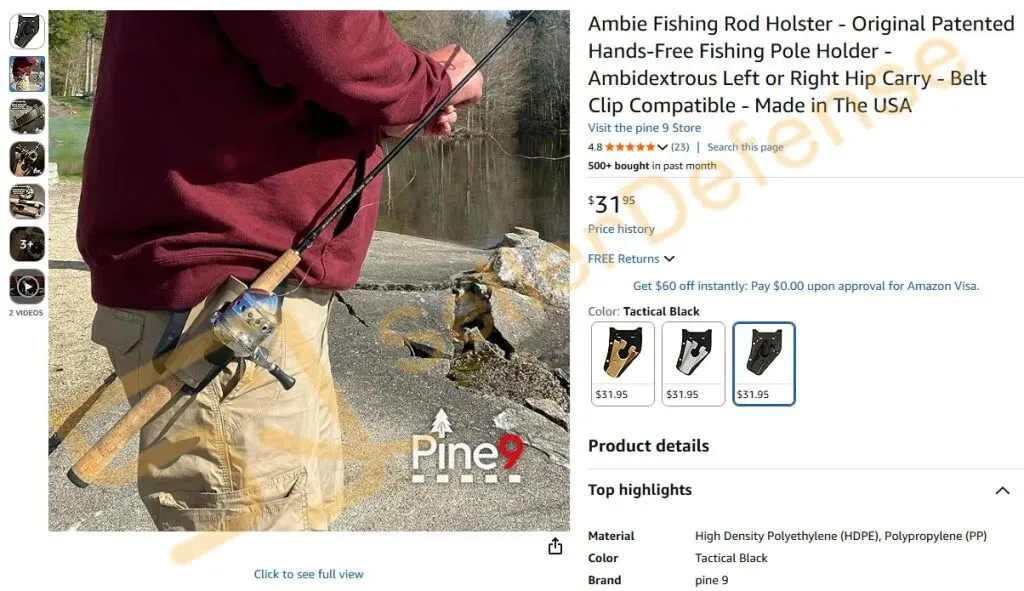Select the Tactical Black color swatch
Image resolution: width=1024 pixels, height=591 pixels.
click(763, 364)
